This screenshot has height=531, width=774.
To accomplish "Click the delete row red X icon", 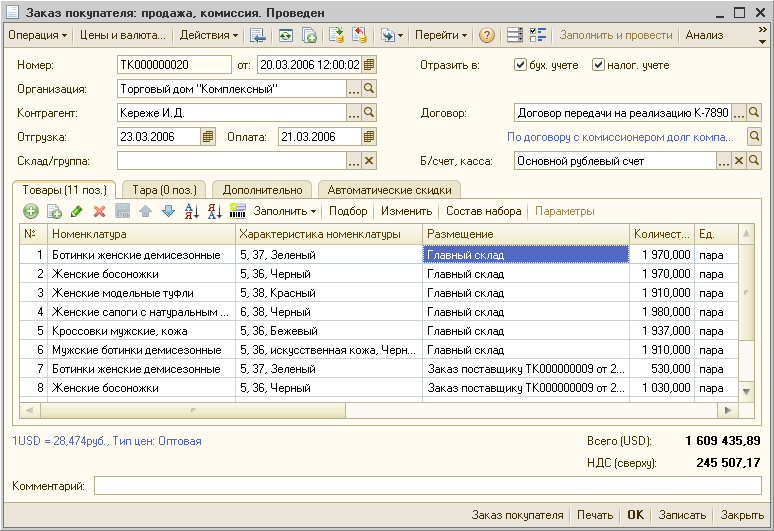I will 99,211.
